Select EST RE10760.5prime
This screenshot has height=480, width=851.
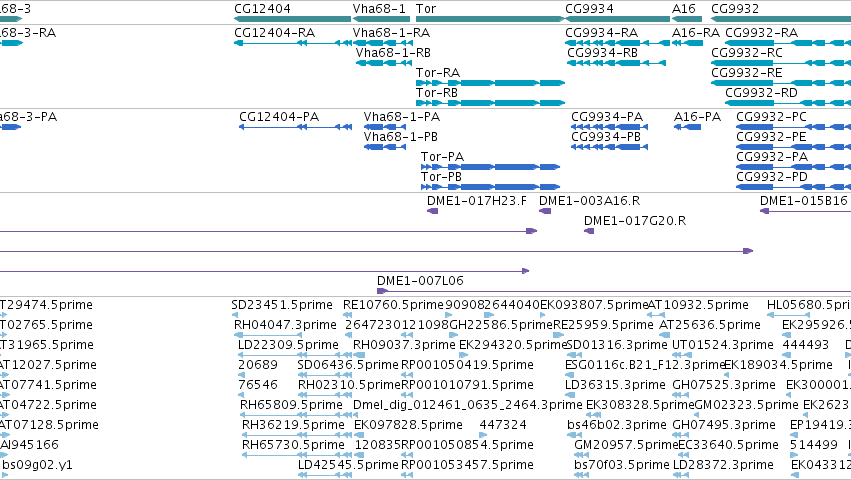393,305
